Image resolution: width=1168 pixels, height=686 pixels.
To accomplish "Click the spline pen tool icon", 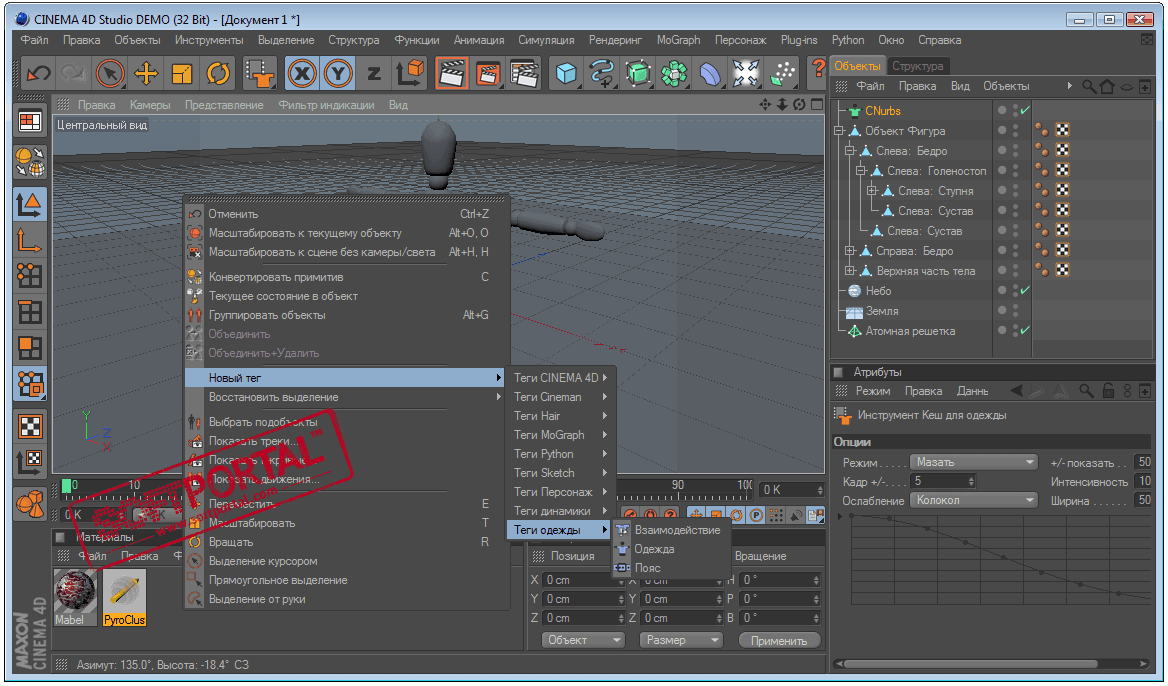I will tap(602, 73).
